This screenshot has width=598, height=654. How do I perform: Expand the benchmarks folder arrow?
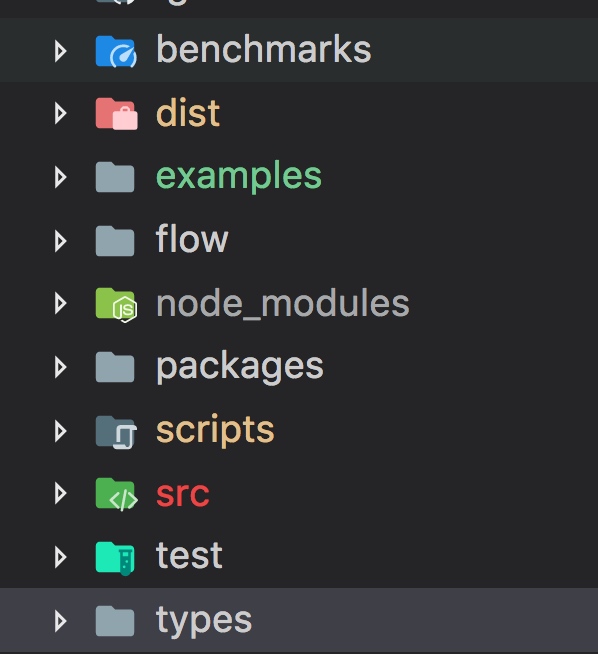click(x=60, y=52)
